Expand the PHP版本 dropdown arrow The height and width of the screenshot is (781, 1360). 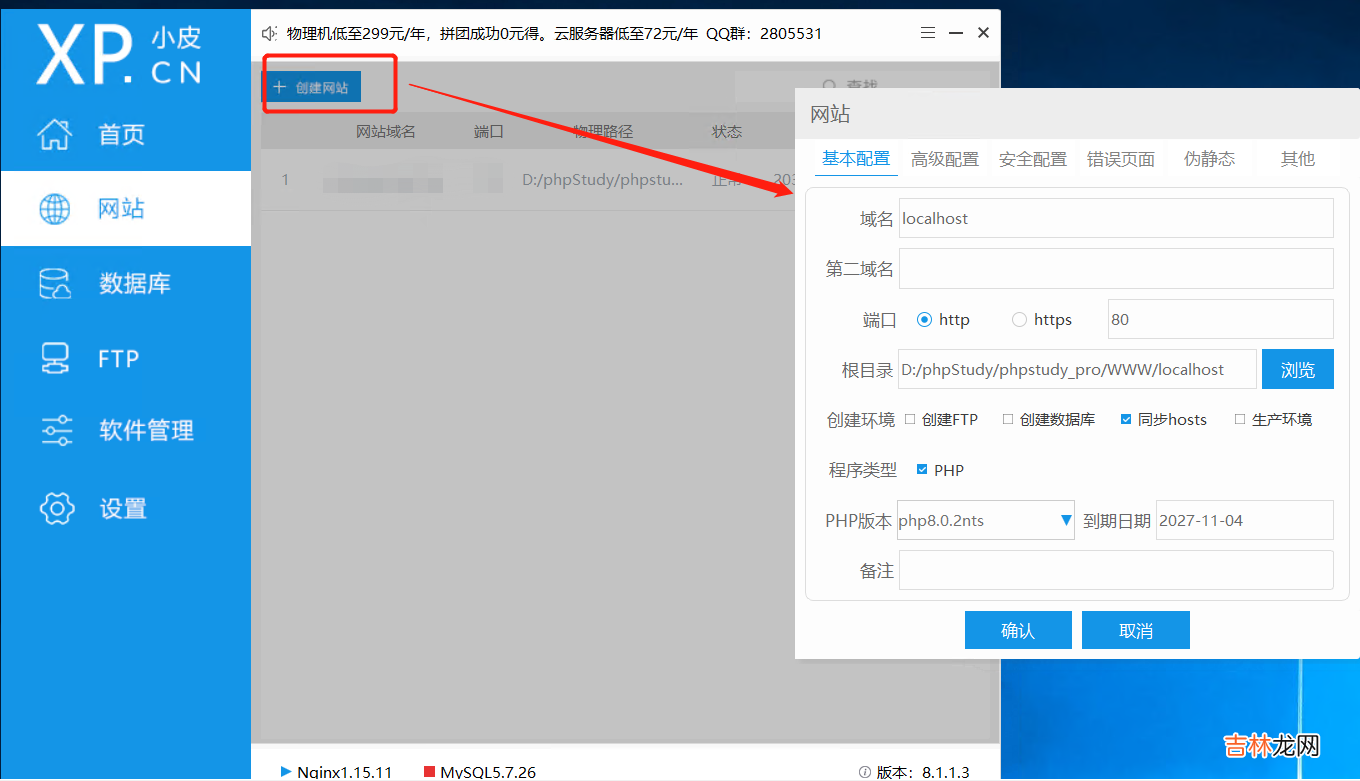(1065, 520)
